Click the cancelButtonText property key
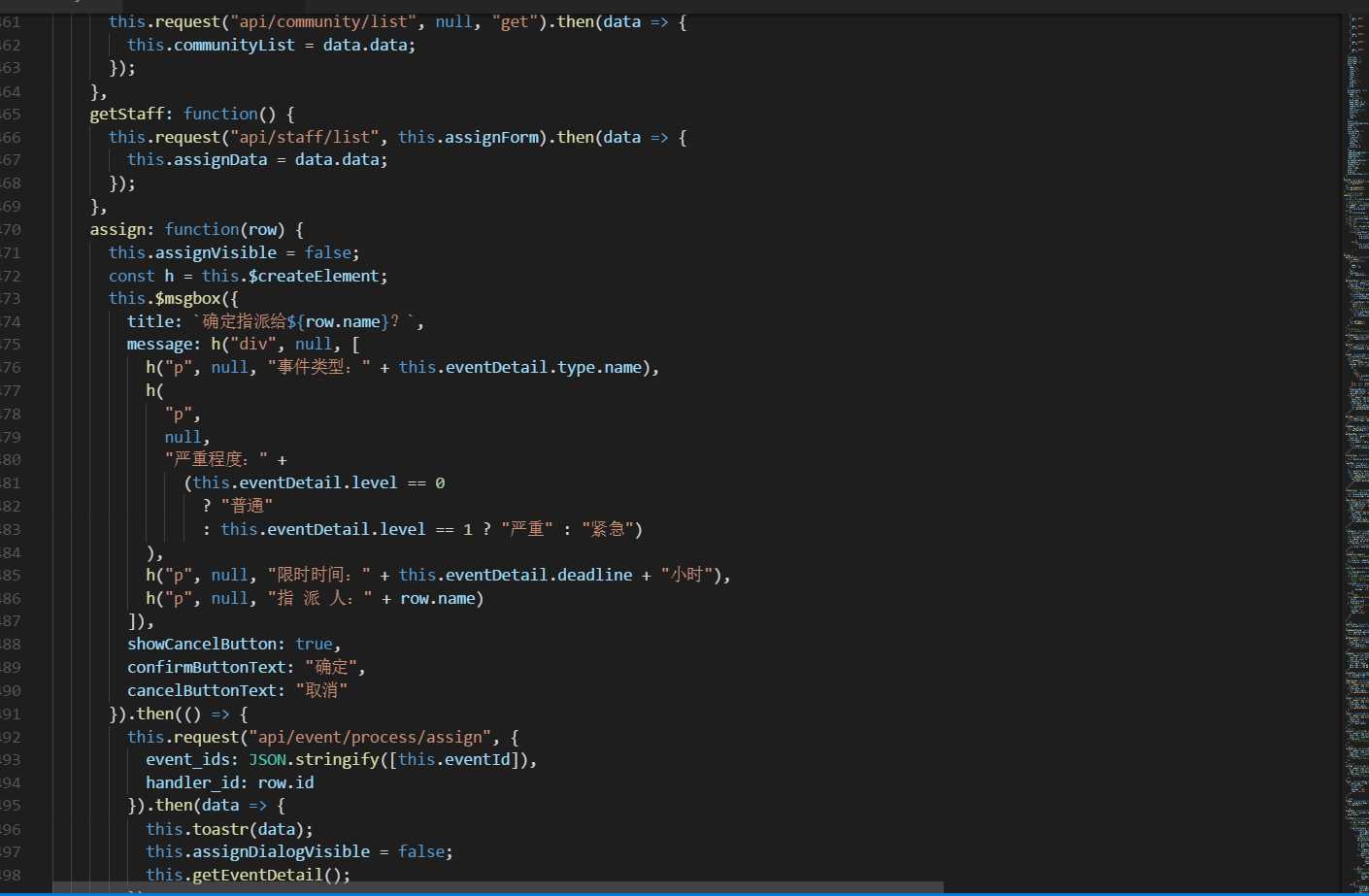 [202, 690]
